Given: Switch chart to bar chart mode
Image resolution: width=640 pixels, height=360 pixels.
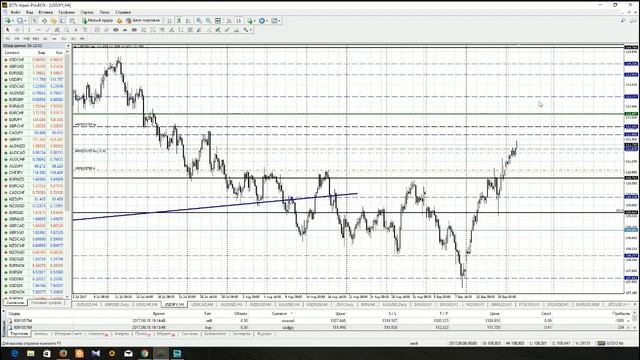Looking at the screenshot, I should pos(169,20).
